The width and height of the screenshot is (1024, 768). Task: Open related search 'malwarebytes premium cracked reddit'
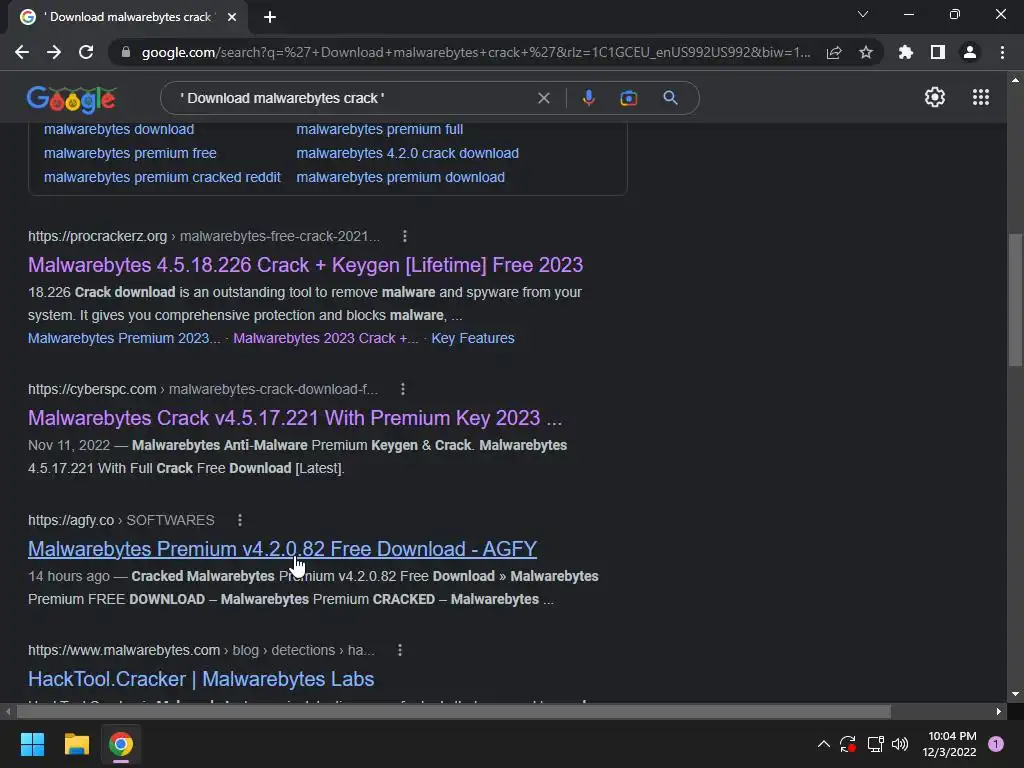[162, 178]
